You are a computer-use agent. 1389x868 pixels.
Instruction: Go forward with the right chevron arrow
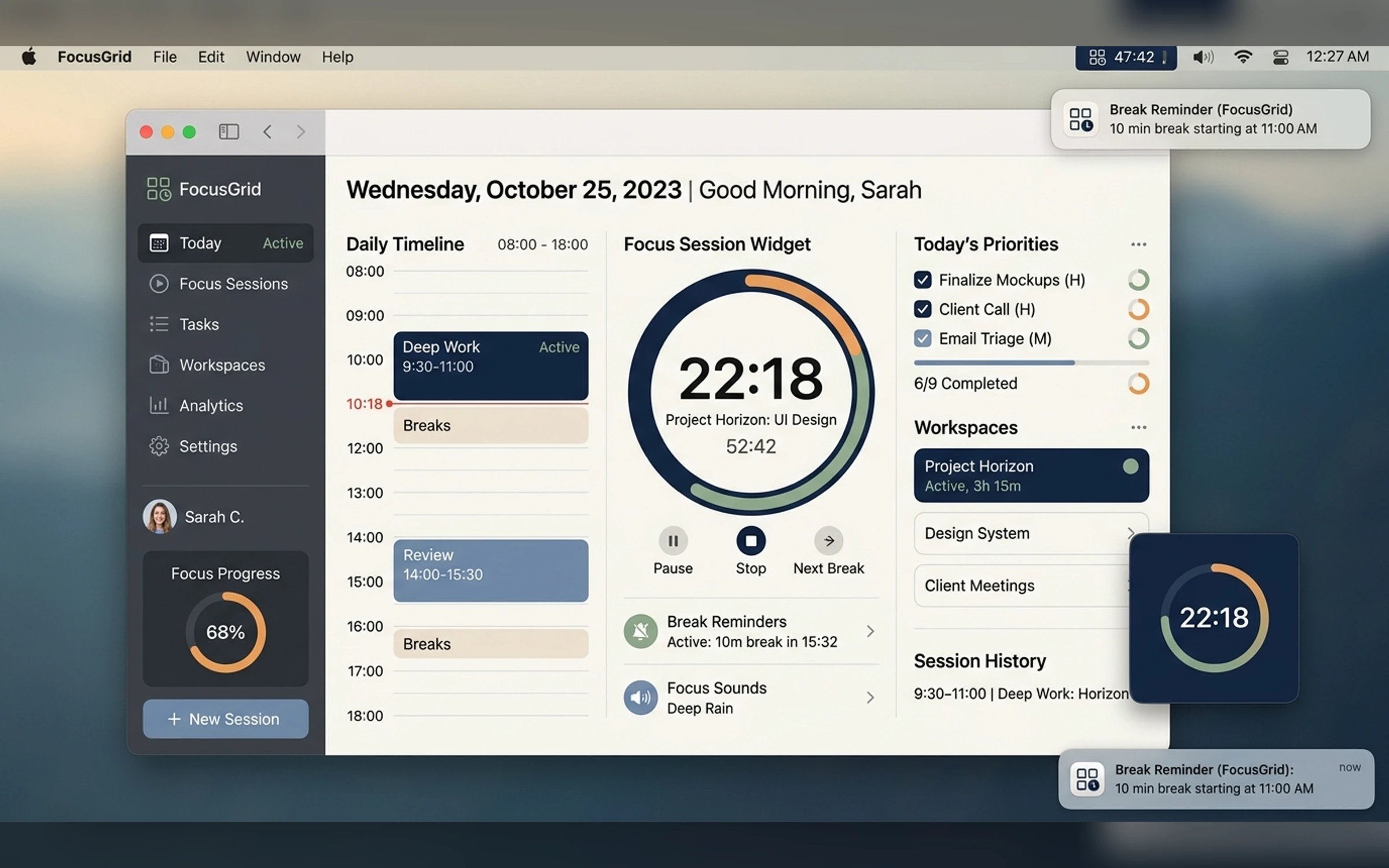point(300,132)
